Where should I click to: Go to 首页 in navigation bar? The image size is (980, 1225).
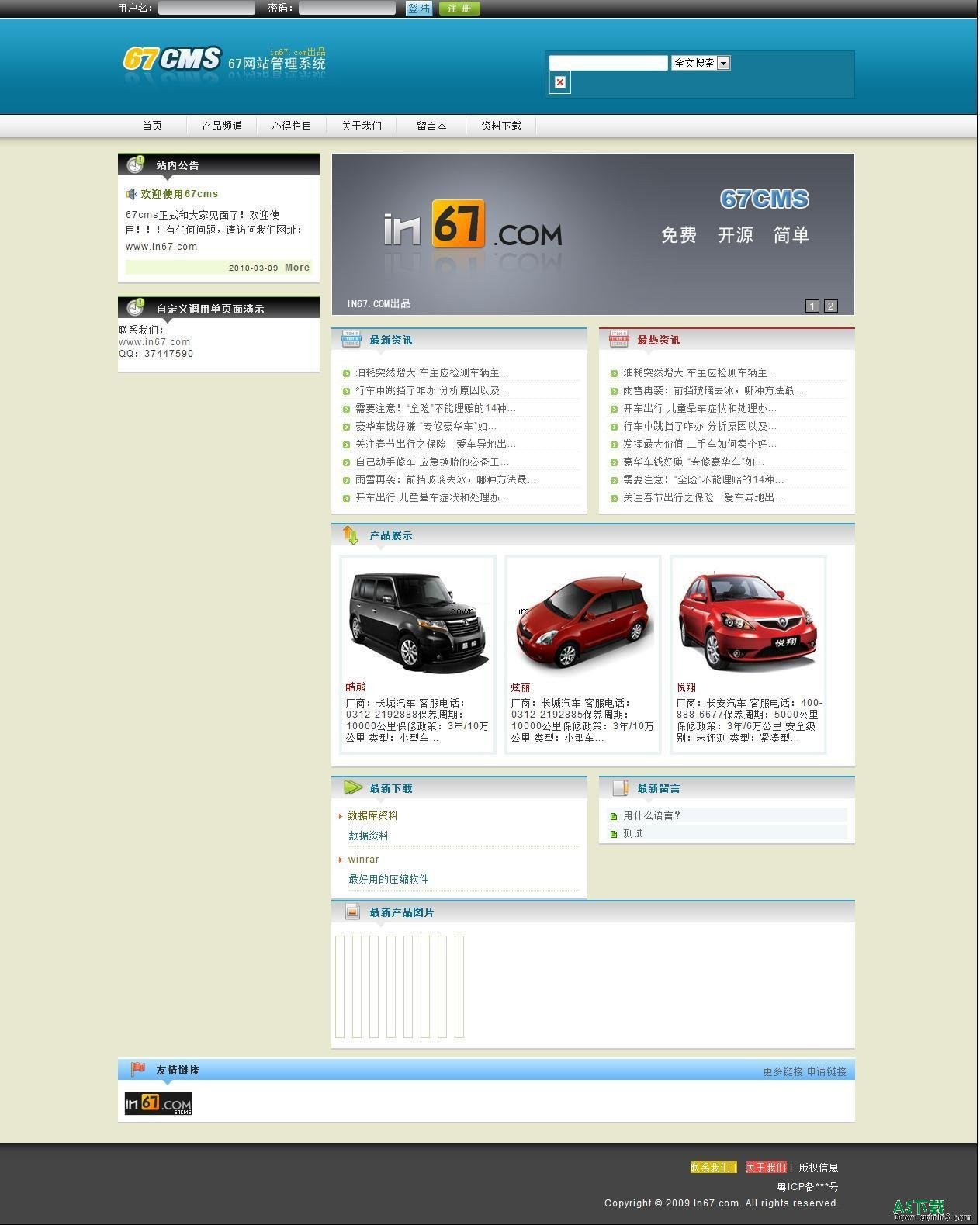tap(152, 126)
